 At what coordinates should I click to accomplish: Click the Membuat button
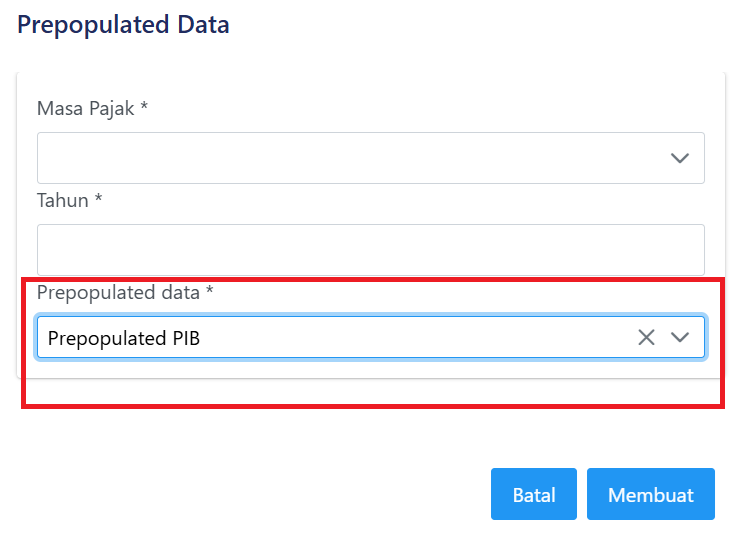[x=650, y=495]
